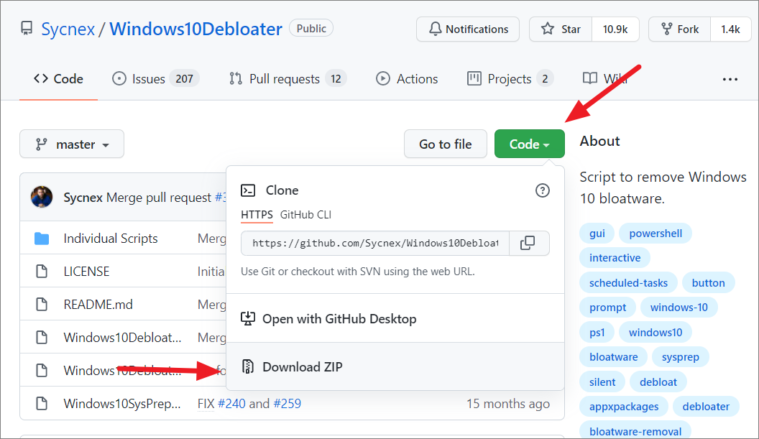
Task: Click the 15 months ago timestamp
Action: point(508,403)
